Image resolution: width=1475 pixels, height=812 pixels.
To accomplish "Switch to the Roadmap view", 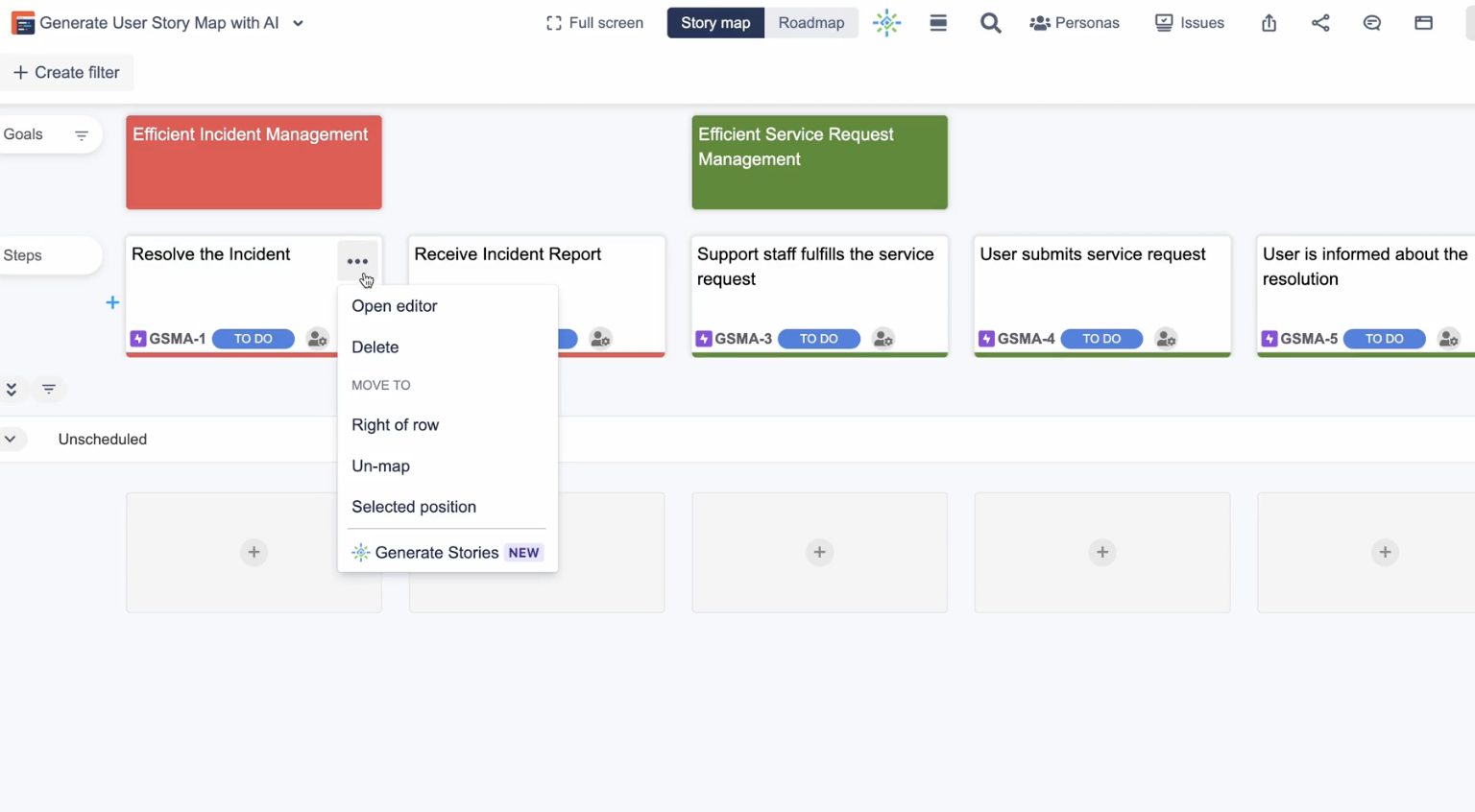I will pos(810,23).
